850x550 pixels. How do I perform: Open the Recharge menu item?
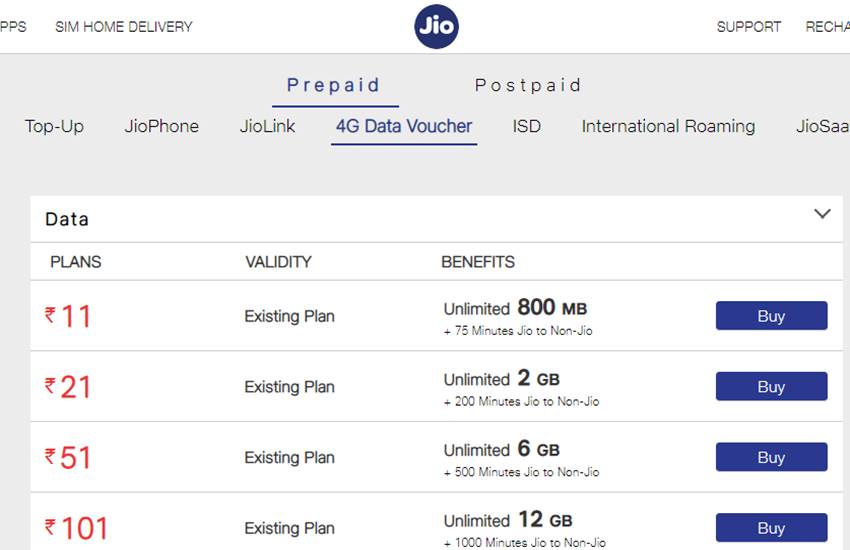coord(827,27)
